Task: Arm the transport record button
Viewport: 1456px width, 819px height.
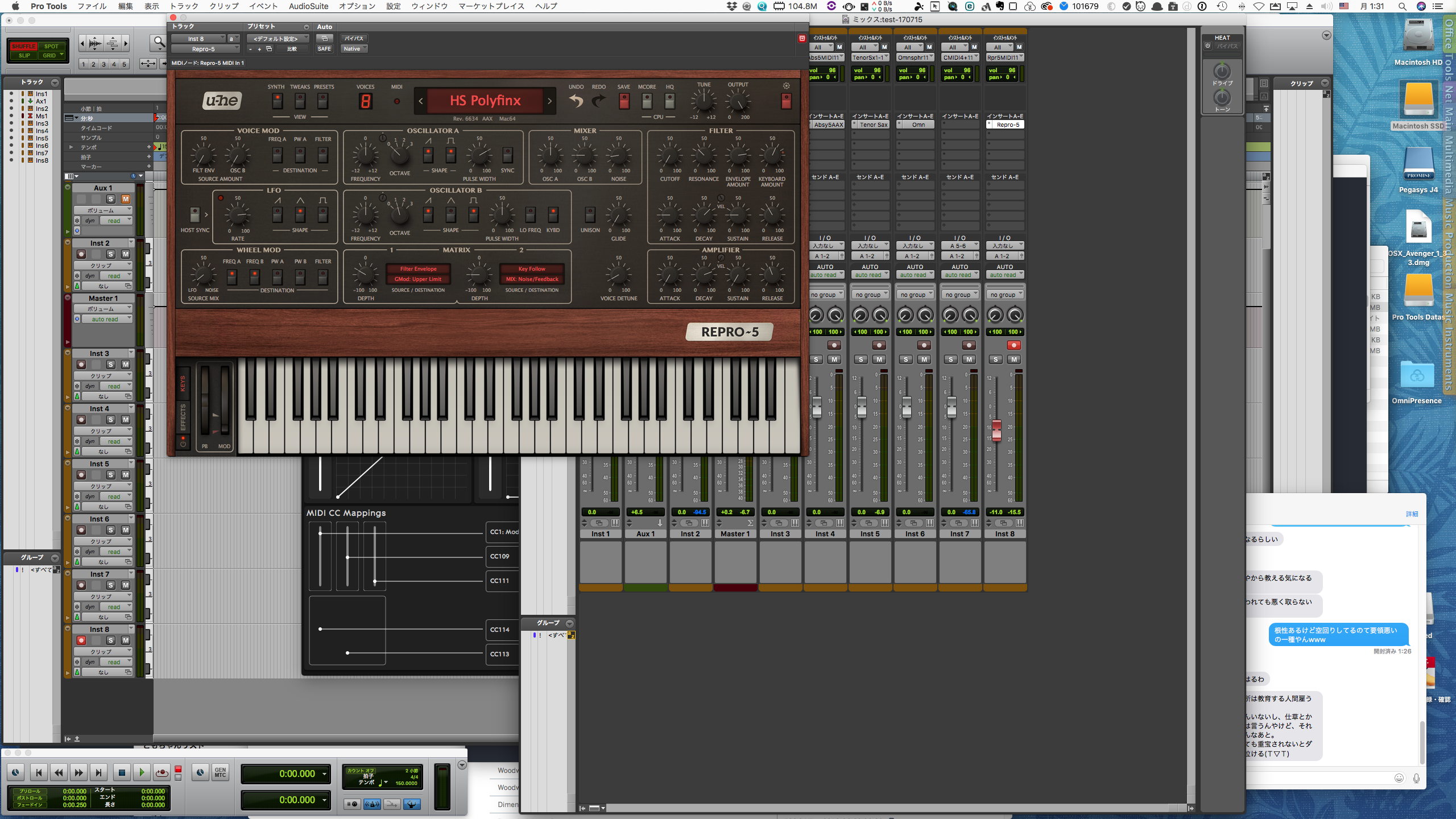Action: [162, 772]
